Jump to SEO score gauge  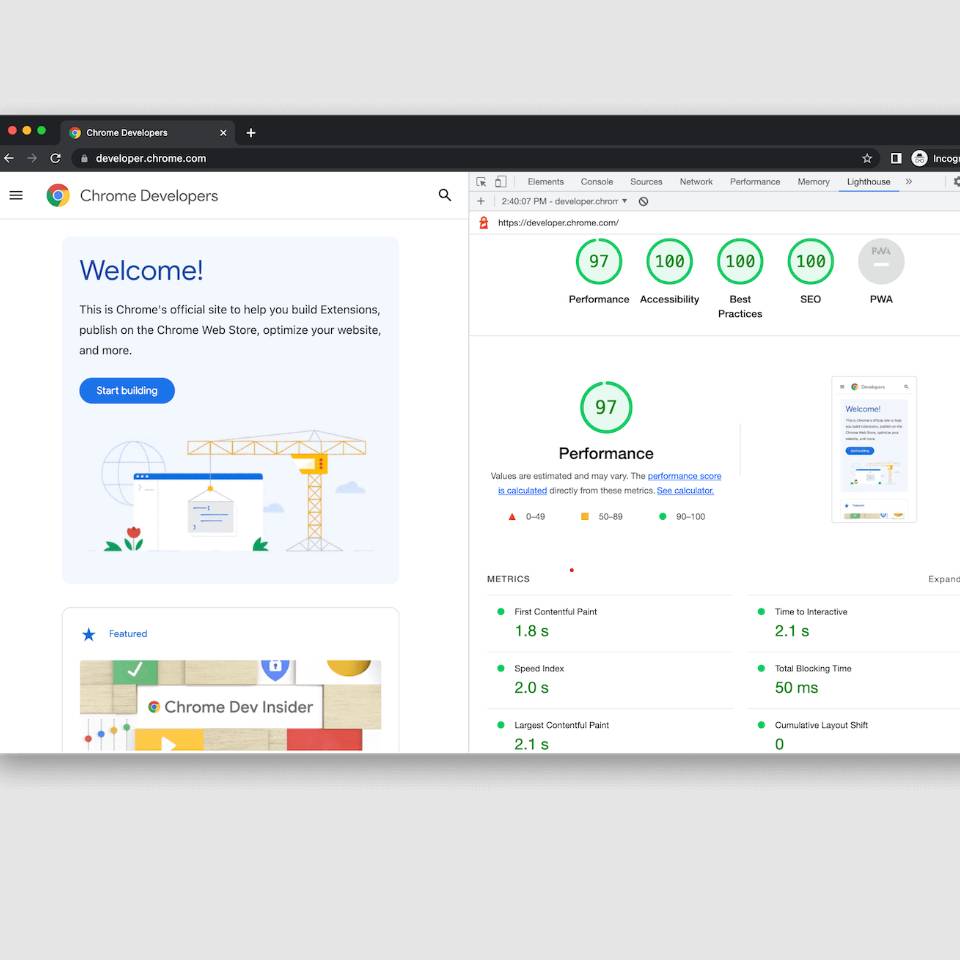(x=811, y=261)
